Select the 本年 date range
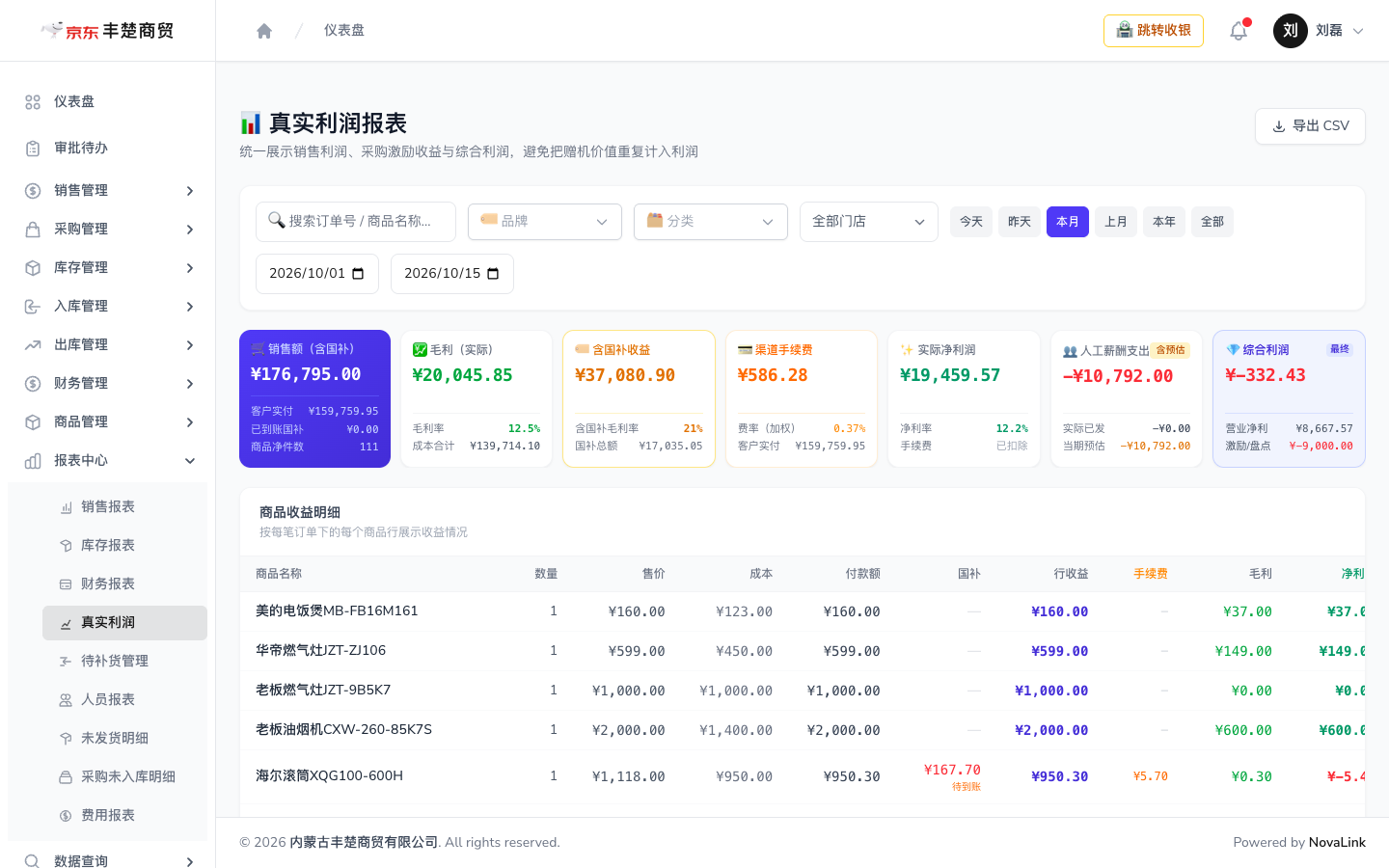1389x868 pixels. click(1164, 222)
